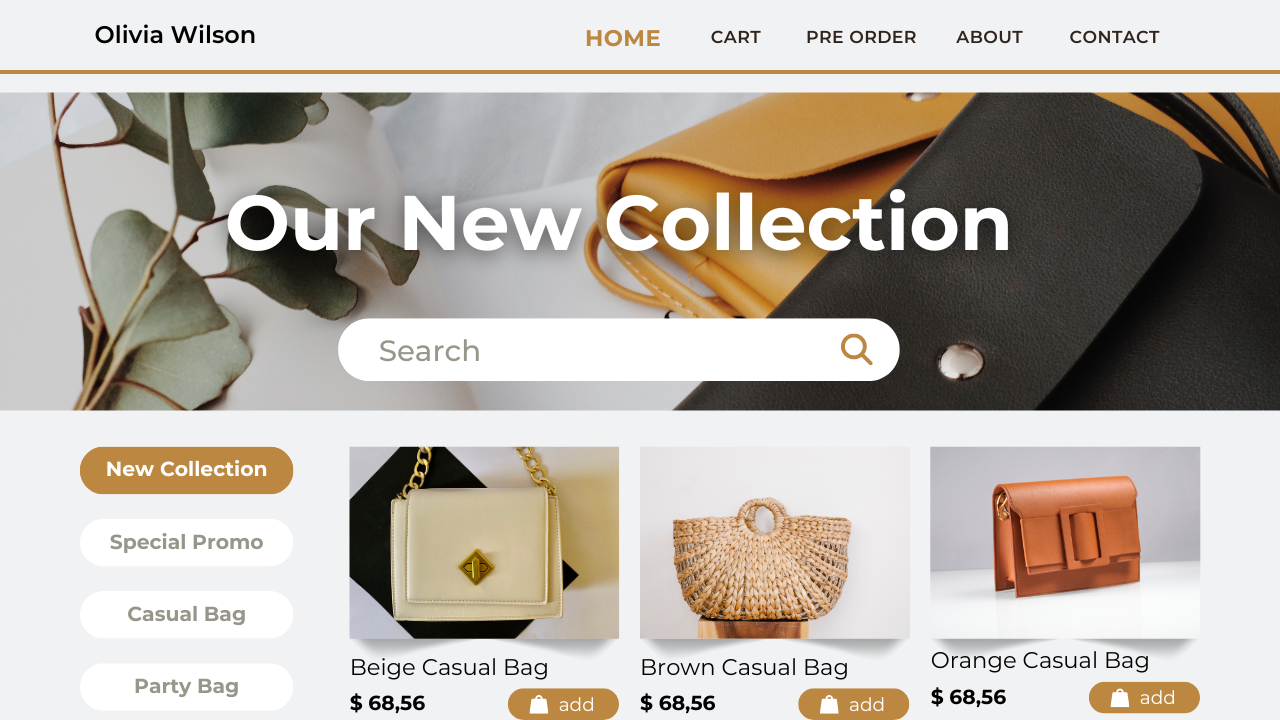Select the Special Promo category
This screenshot has height=720, width=1280.
pos(186,542)
